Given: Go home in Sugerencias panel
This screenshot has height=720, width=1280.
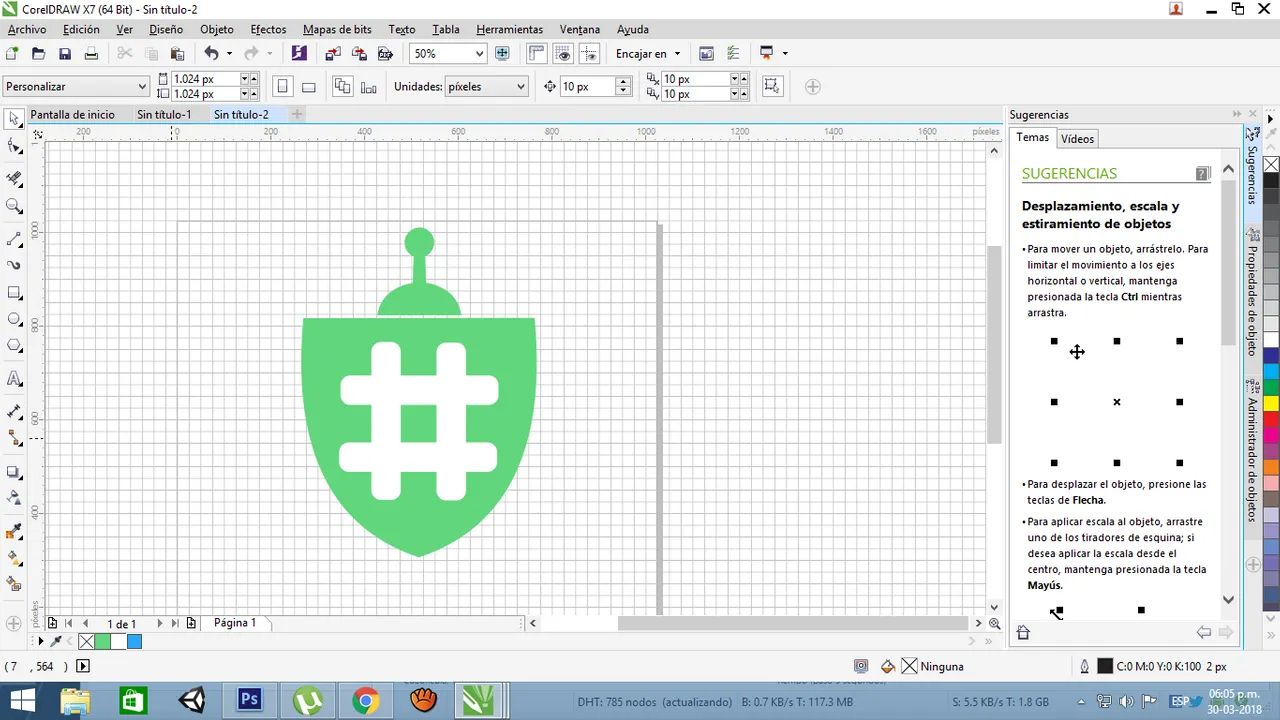Looking at the screenshot, I should coord(1023,632).
